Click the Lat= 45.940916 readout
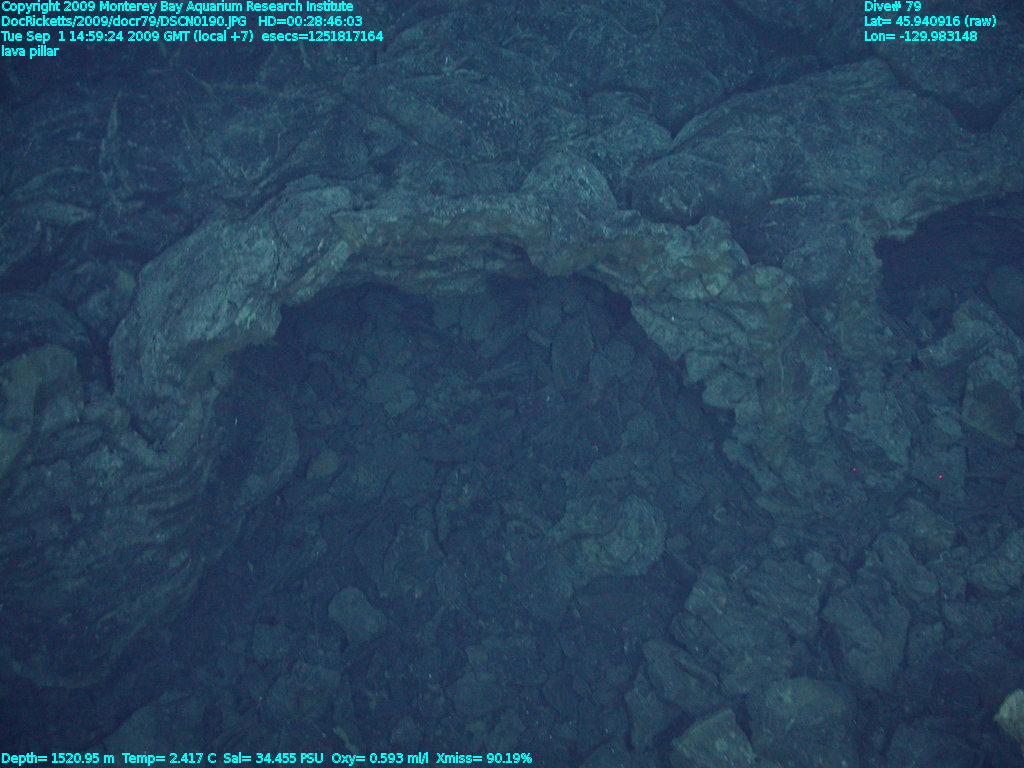 click(x=930, y=21)
